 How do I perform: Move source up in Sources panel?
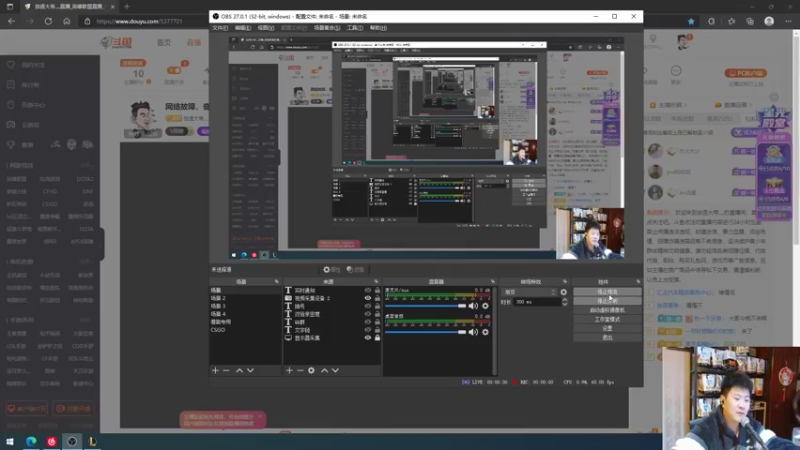click(x=324, y=370)
